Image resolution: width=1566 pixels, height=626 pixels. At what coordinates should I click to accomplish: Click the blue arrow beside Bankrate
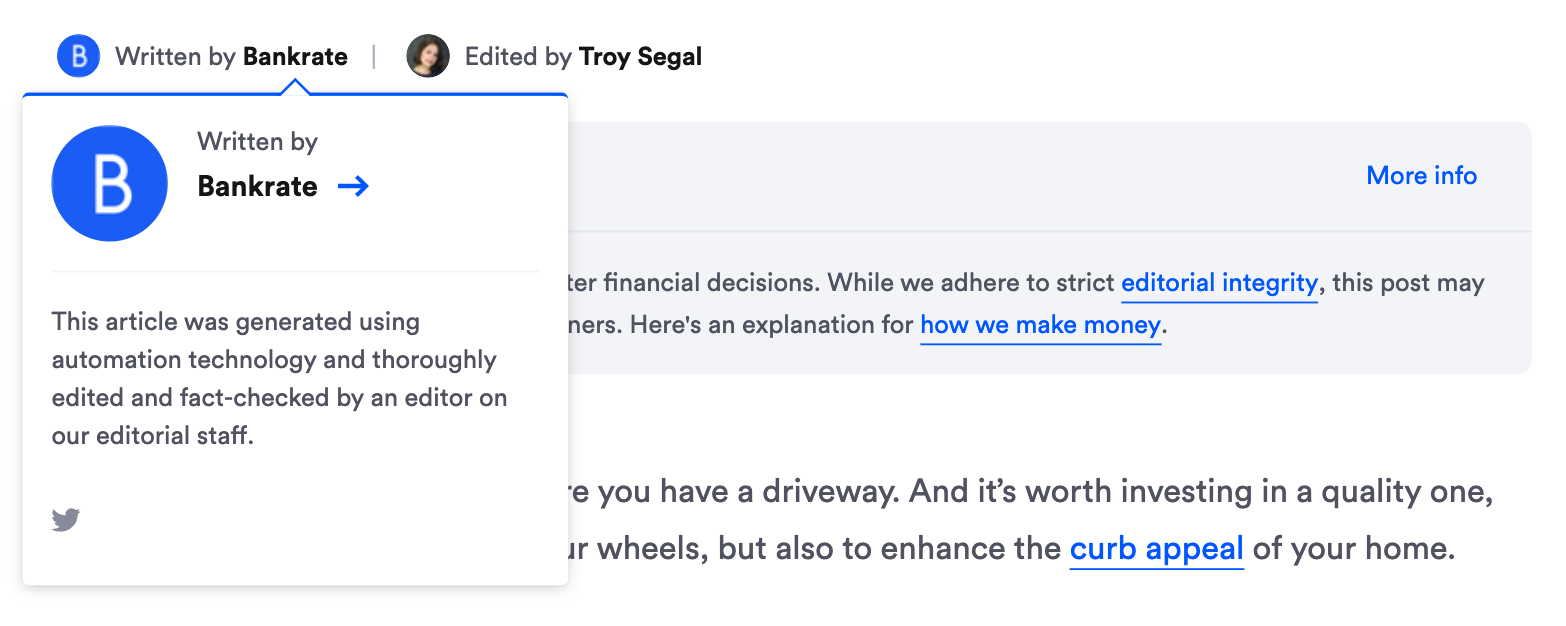[353, 186]
